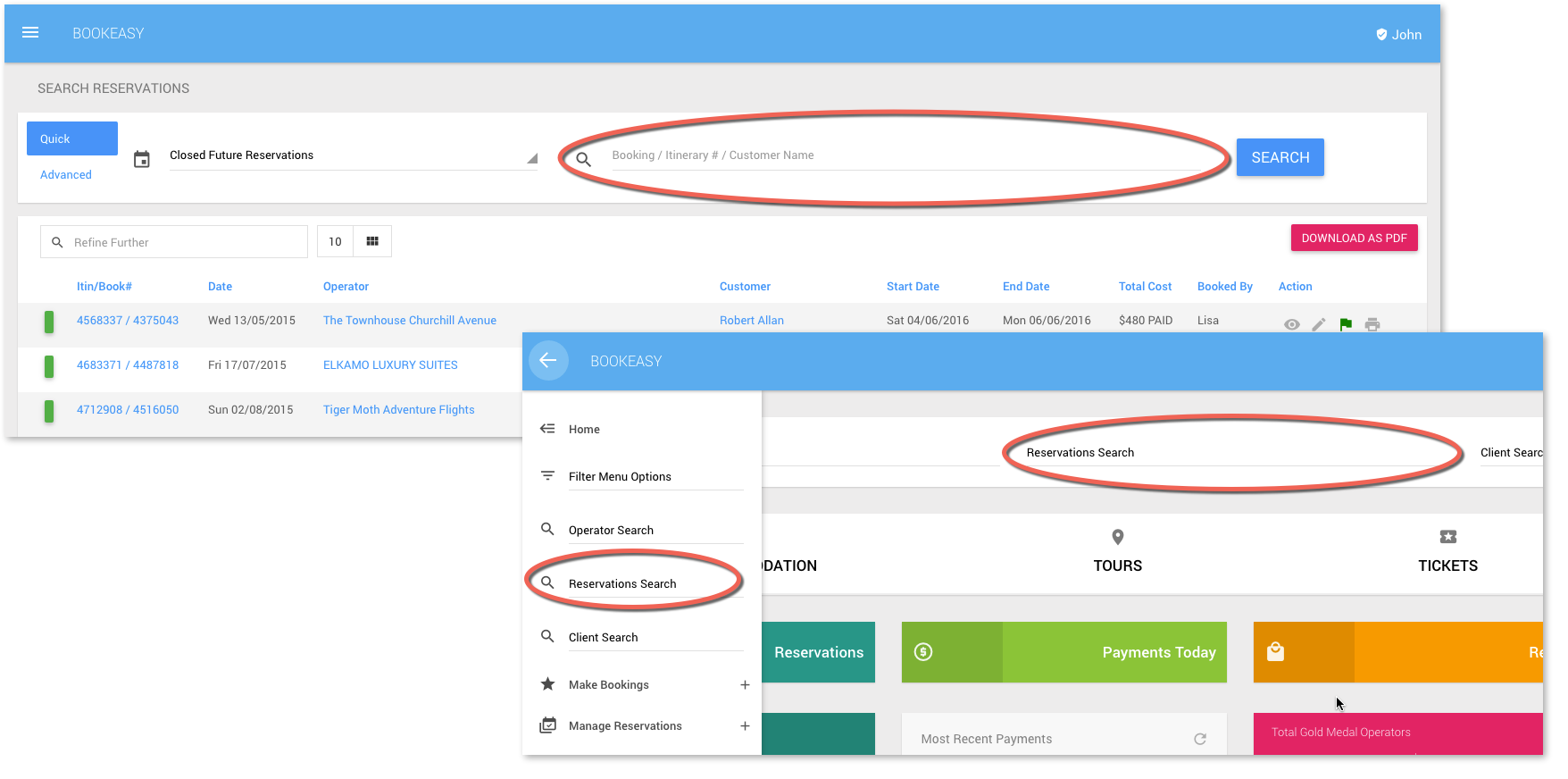Switch to Advanced search
This screenshot has width=1568, height=779.
(66, 175)
